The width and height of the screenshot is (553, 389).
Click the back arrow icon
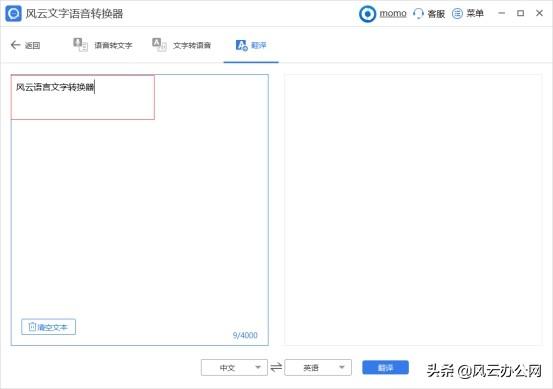(15, 45)
